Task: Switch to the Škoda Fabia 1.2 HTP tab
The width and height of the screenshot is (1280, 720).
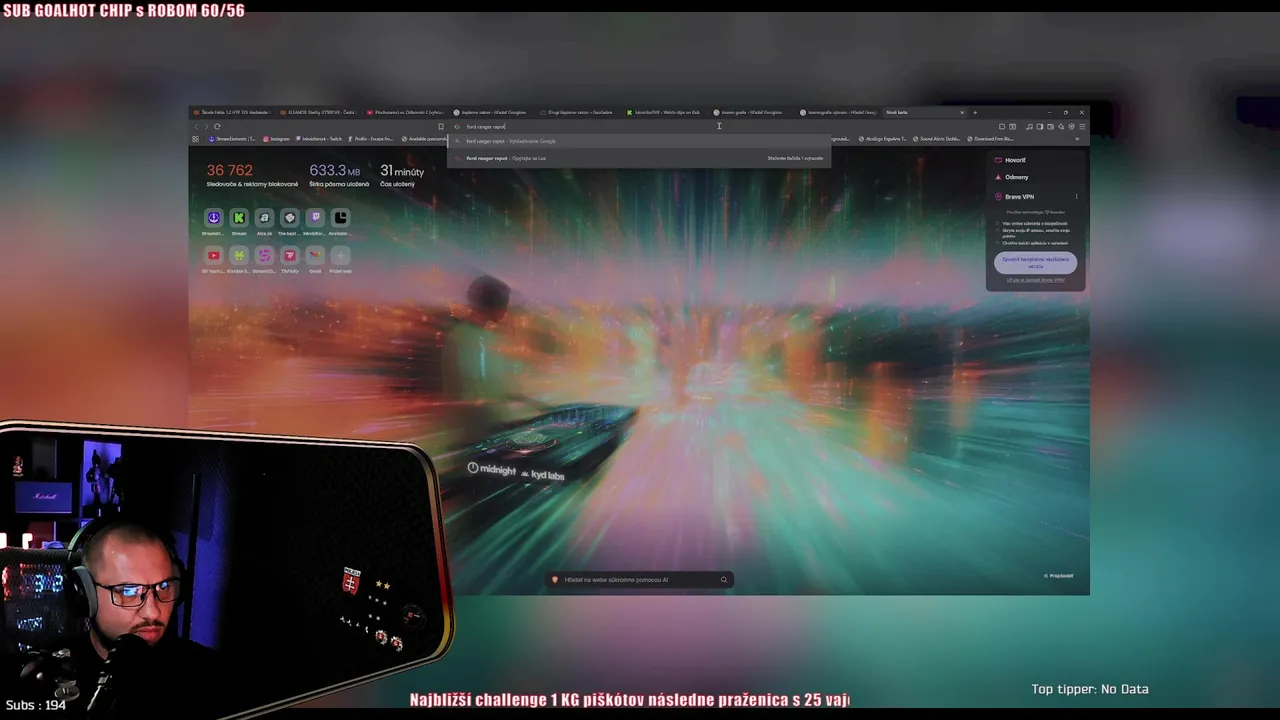Action: point(231,112)
